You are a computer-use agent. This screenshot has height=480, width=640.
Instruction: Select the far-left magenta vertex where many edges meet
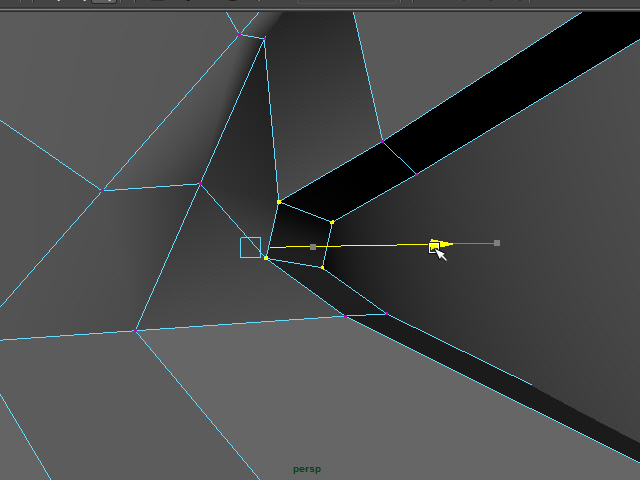[102, 190]
